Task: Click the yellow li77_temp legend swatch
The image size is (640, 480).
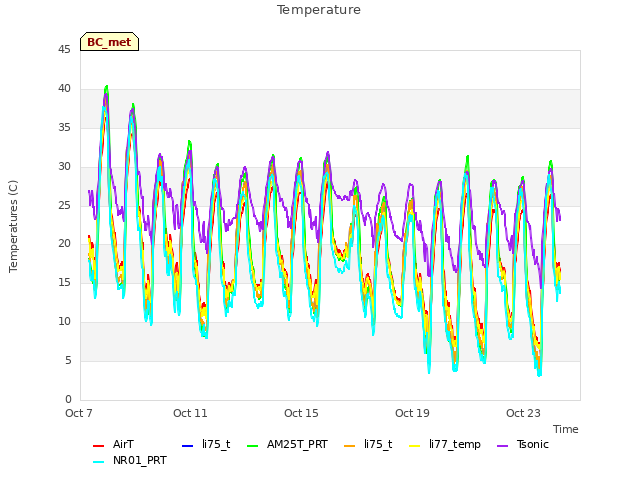Action: tap(415, 446)
